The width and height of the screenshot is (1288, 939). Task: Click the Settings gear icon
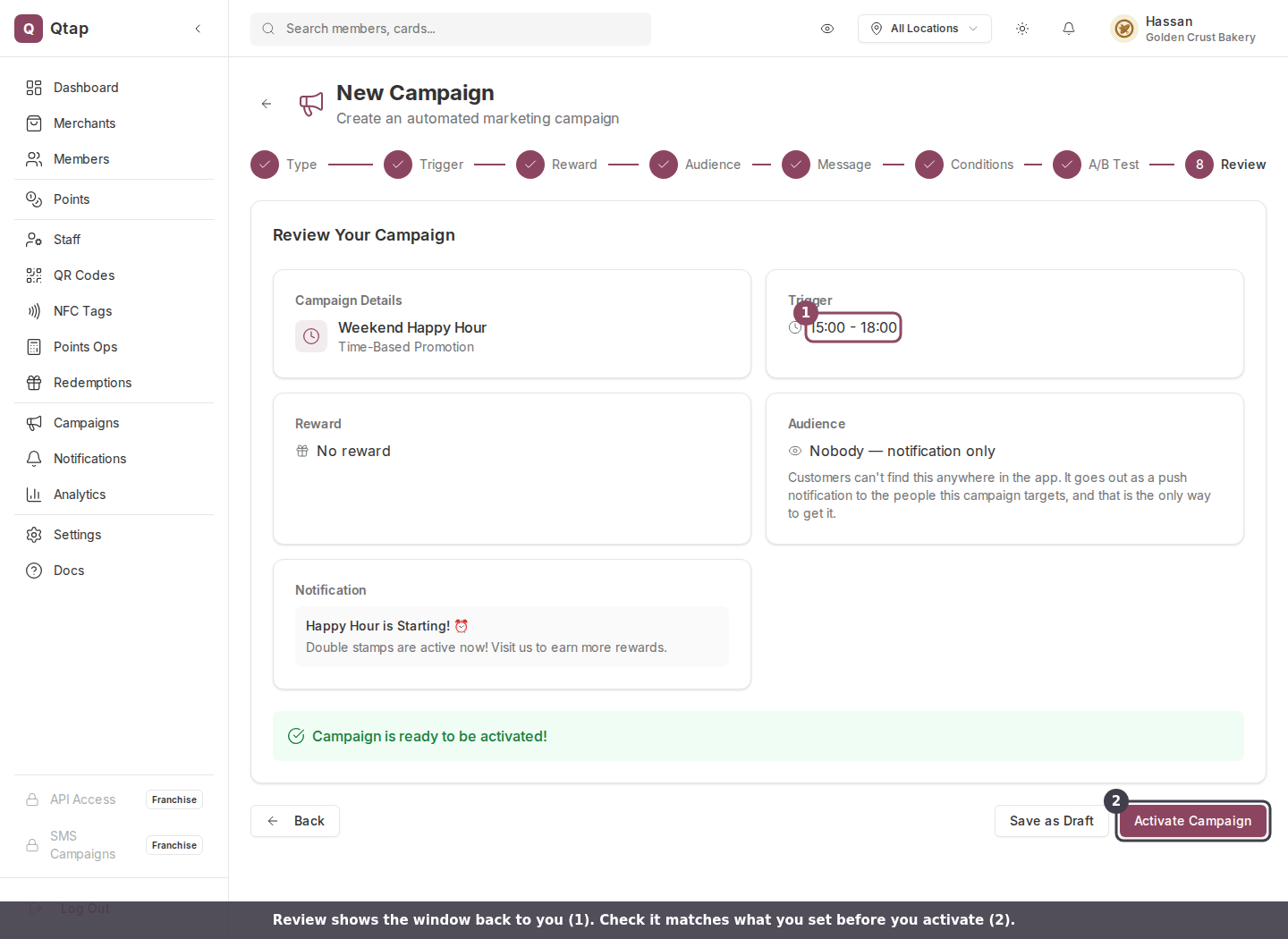(x=34, y=535)
